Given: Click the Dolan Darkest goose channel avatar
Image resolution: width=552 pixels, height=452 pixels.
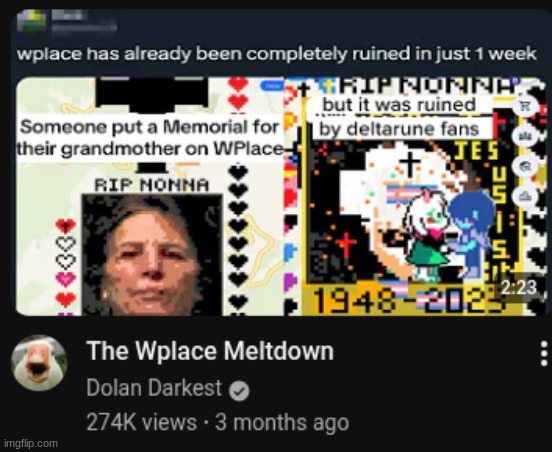Looking at the screenshot, I should coord(39,363).
